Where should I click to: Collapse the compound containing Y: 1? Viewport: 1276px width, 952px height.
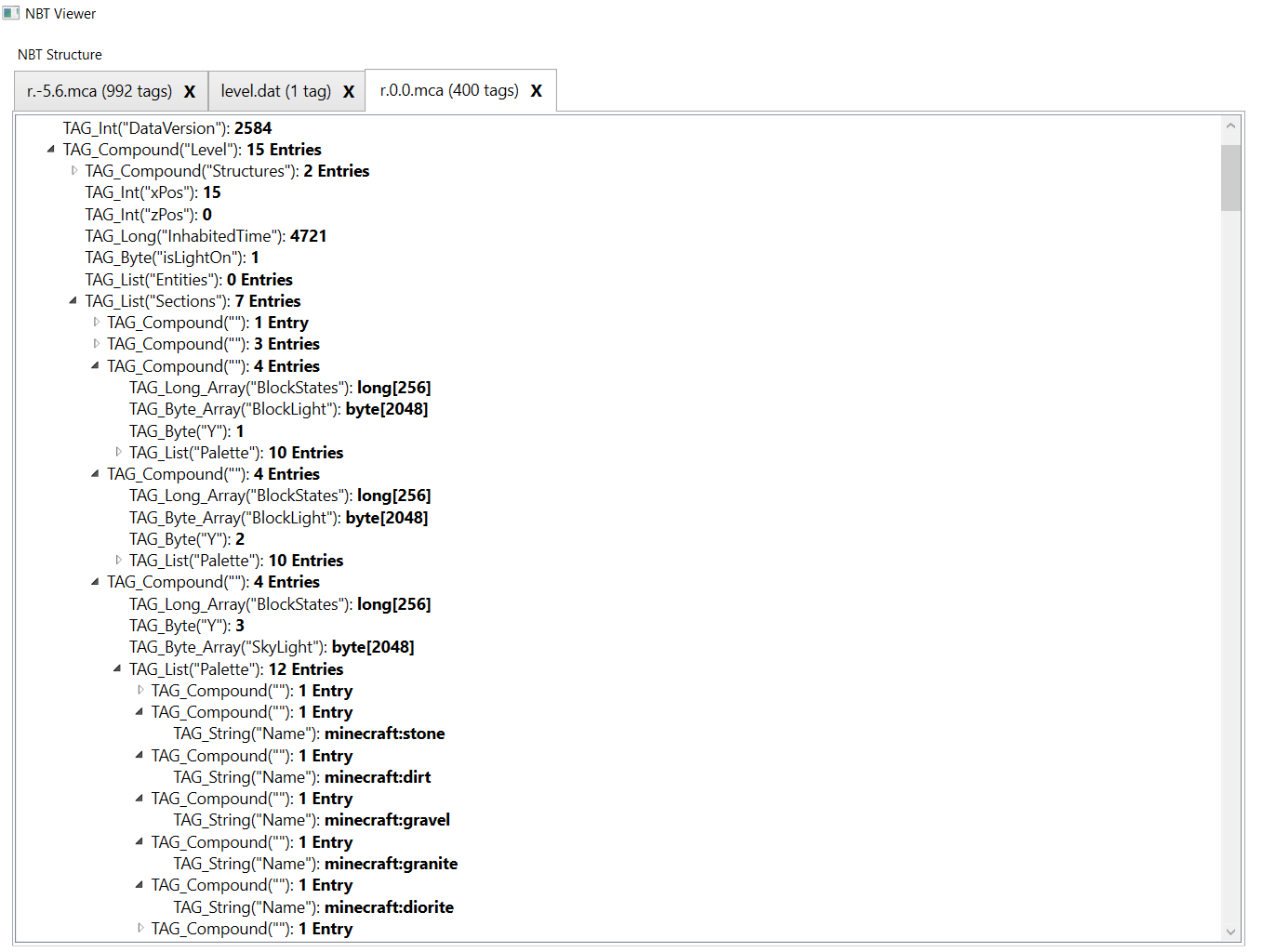click(x=95, y=366)
